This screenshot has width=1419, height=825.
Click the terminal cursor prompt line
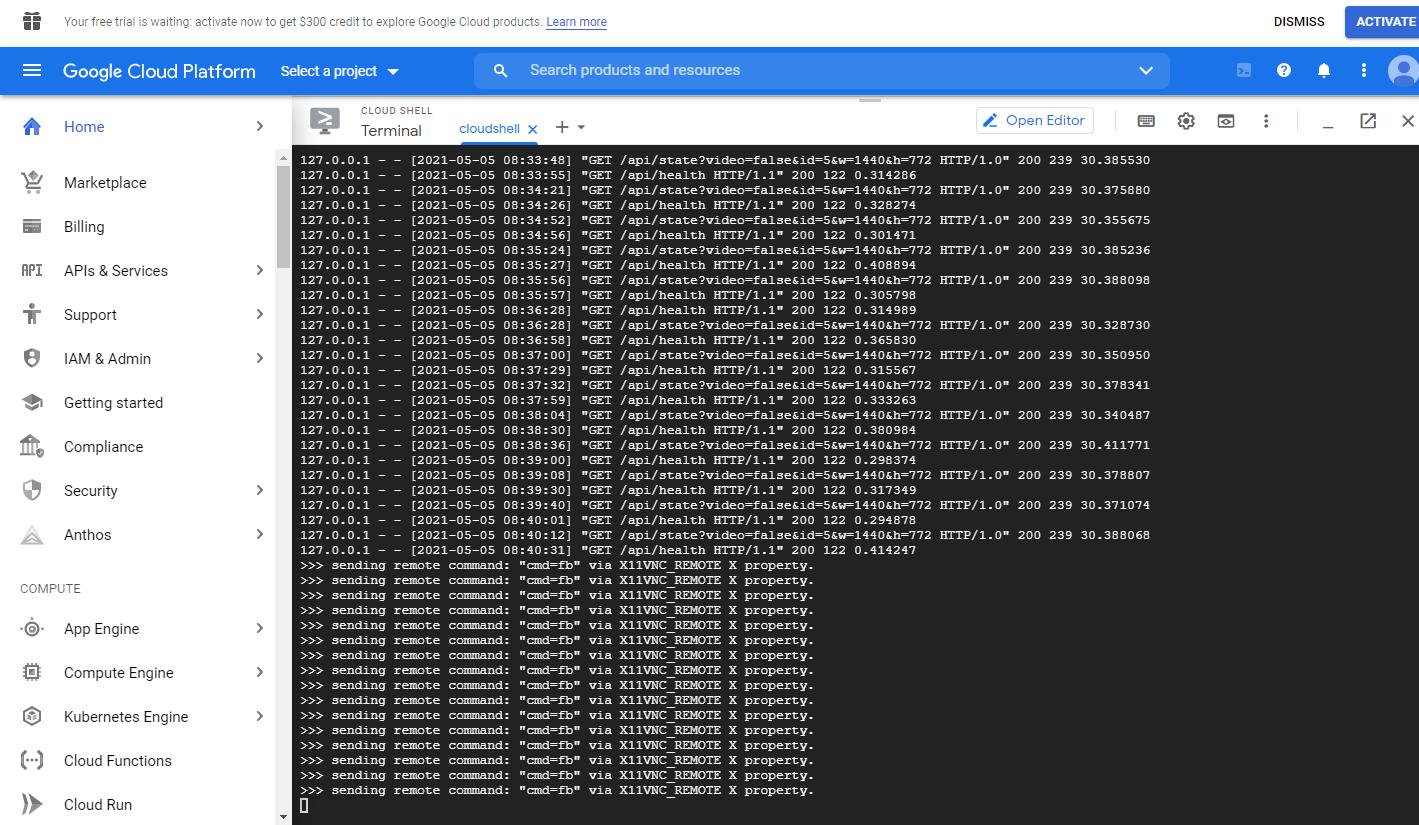304,805
